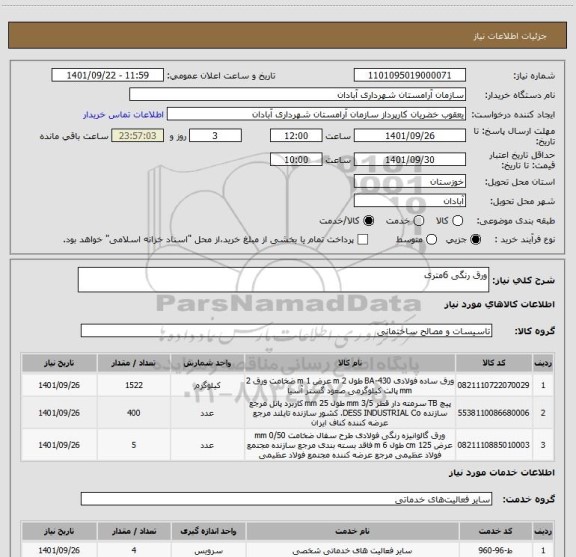Click the price validity time 10:00 field
This screenshot has height=557, width=576.
296,159
